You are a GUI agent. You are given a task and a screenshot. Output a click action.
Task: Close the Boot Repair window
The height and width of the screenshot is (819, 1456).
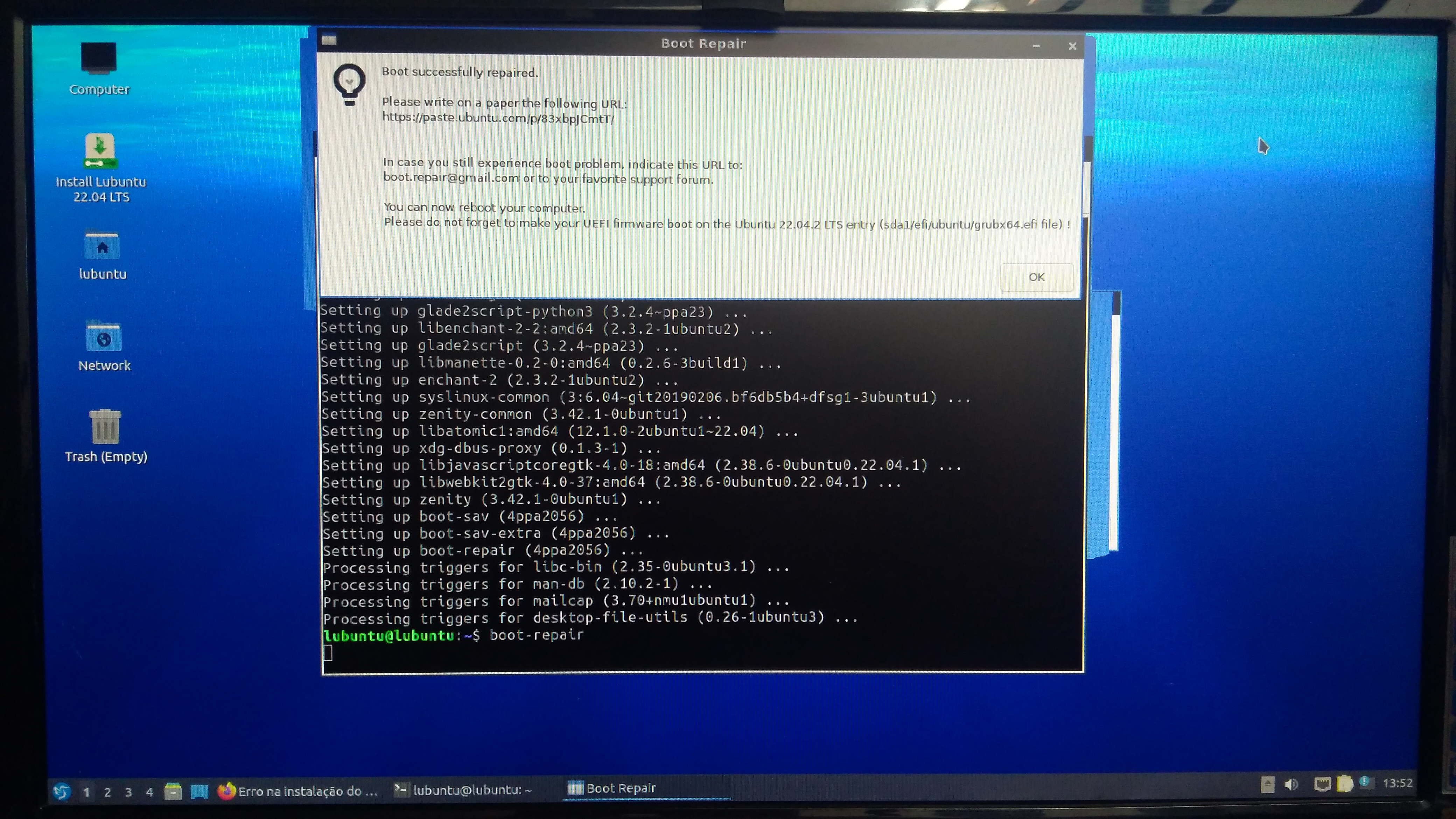click(x=1072, y=46)
